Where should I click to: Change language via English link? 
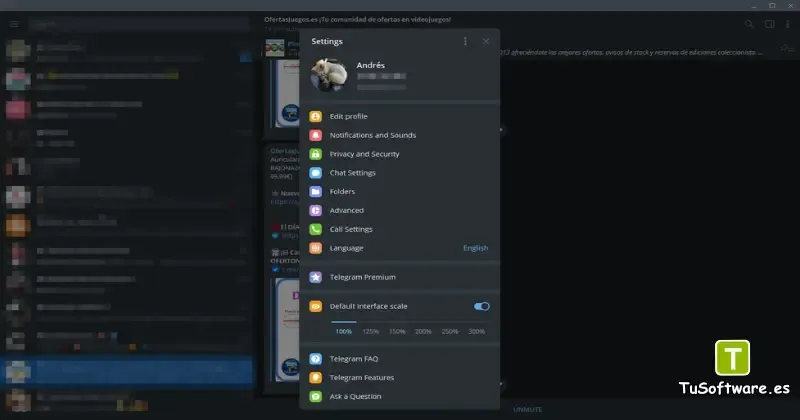pyautogui.click(x=476, y=248)
